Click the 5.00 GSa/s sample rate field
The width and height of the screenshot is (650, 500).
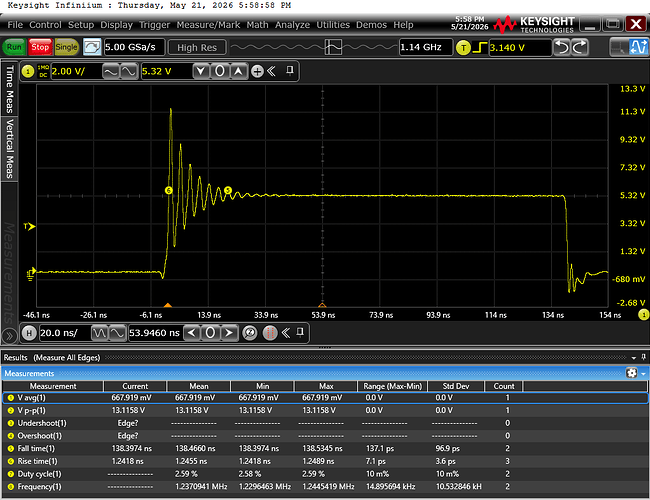(134, 47)
